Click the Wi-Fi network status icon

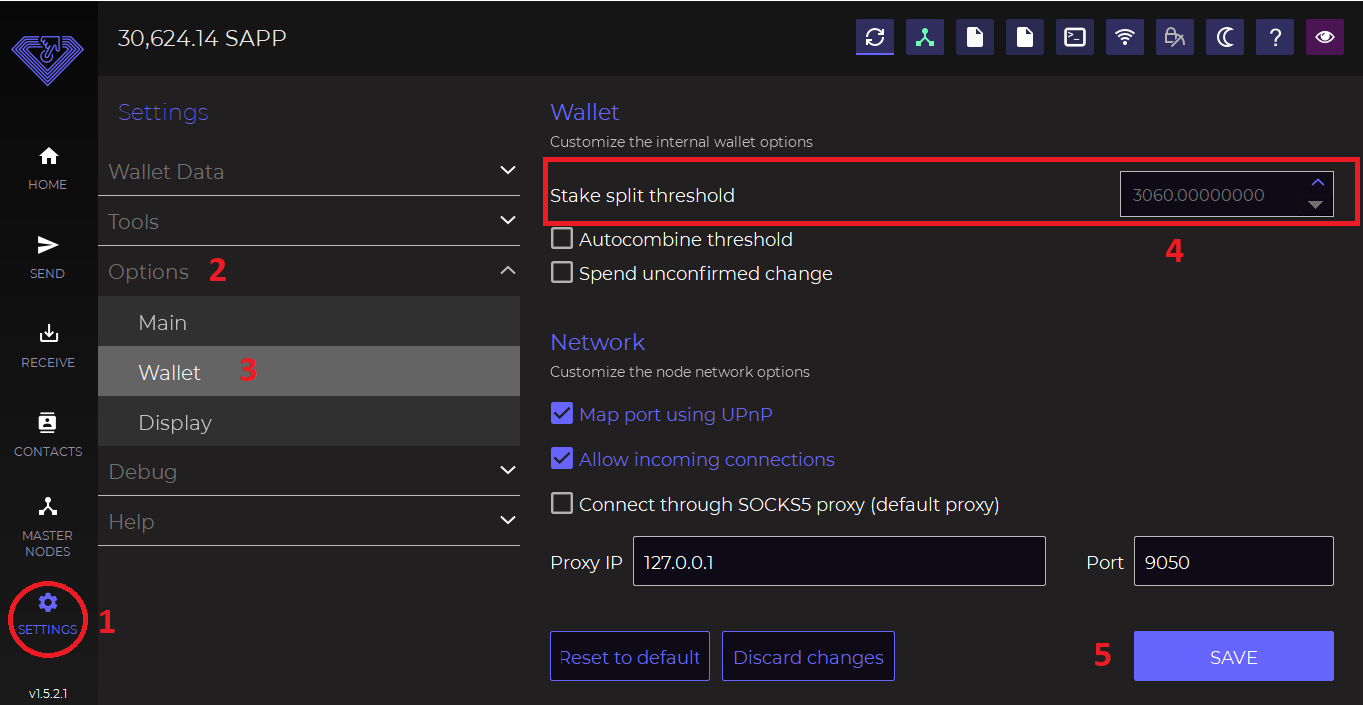[x=1125, y=38]
